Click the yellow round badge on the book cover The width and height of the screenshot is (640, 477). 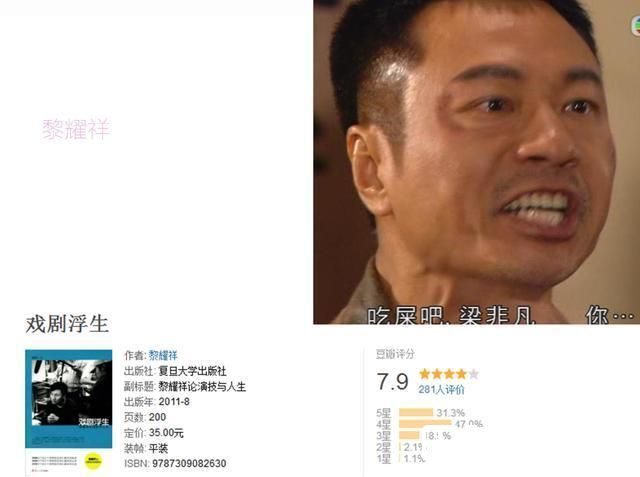click(93, 461)
